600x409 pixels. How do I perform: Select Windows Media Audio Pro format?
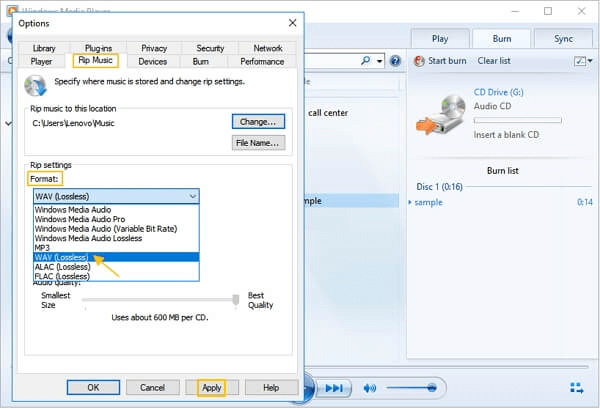coord(116,219)
